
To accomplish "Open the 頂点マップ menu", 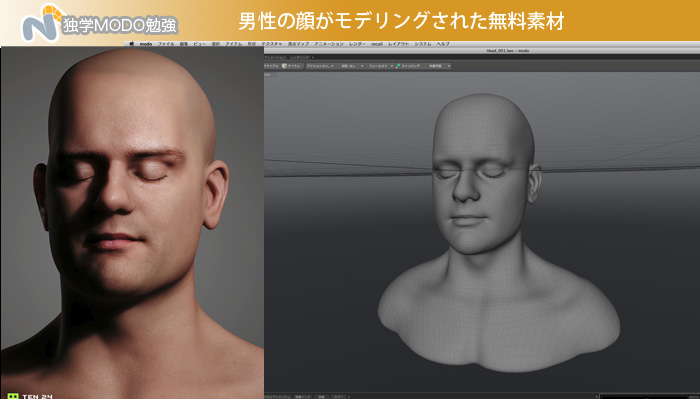I will click(x=298, y=44).
